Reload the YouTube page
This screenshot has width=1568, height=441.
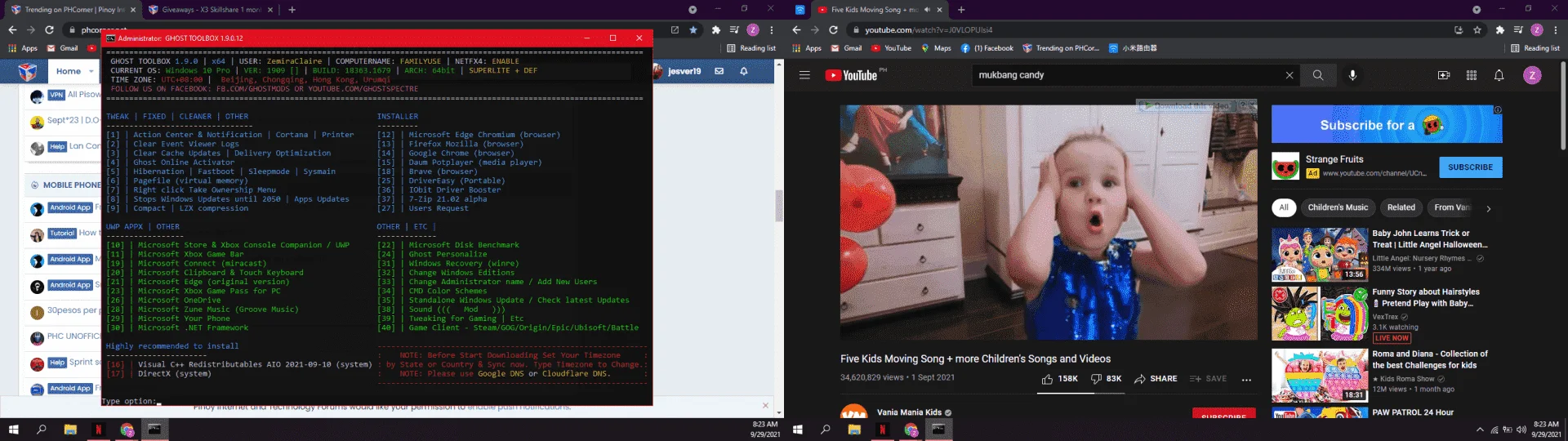[x=833, y=30]
